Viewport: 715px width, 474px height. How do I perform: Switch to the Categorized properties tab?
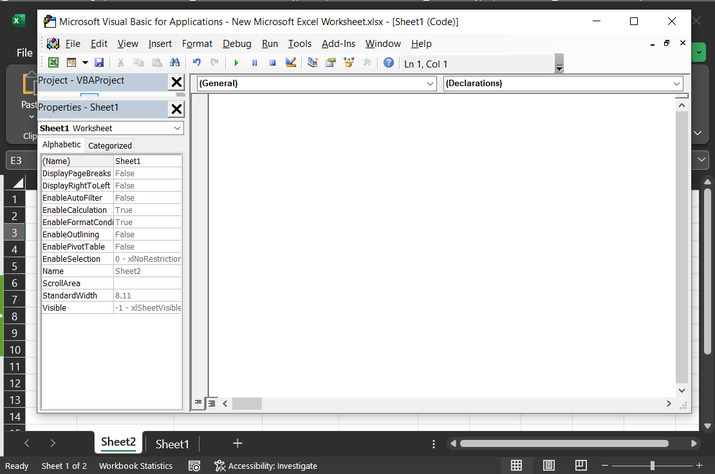110,146
